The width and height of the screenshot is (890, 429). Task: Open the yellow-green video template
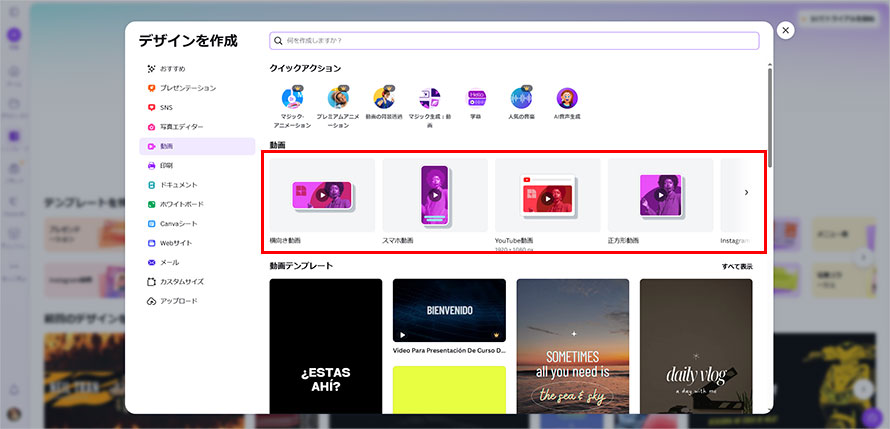(x=449, y=390)
